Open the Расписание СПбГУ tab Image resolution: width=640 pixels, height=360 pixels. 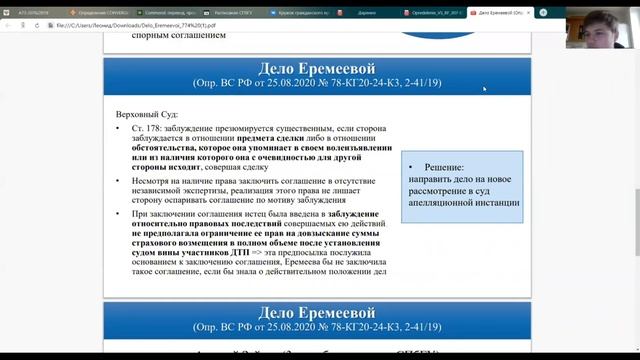point(233,13)
